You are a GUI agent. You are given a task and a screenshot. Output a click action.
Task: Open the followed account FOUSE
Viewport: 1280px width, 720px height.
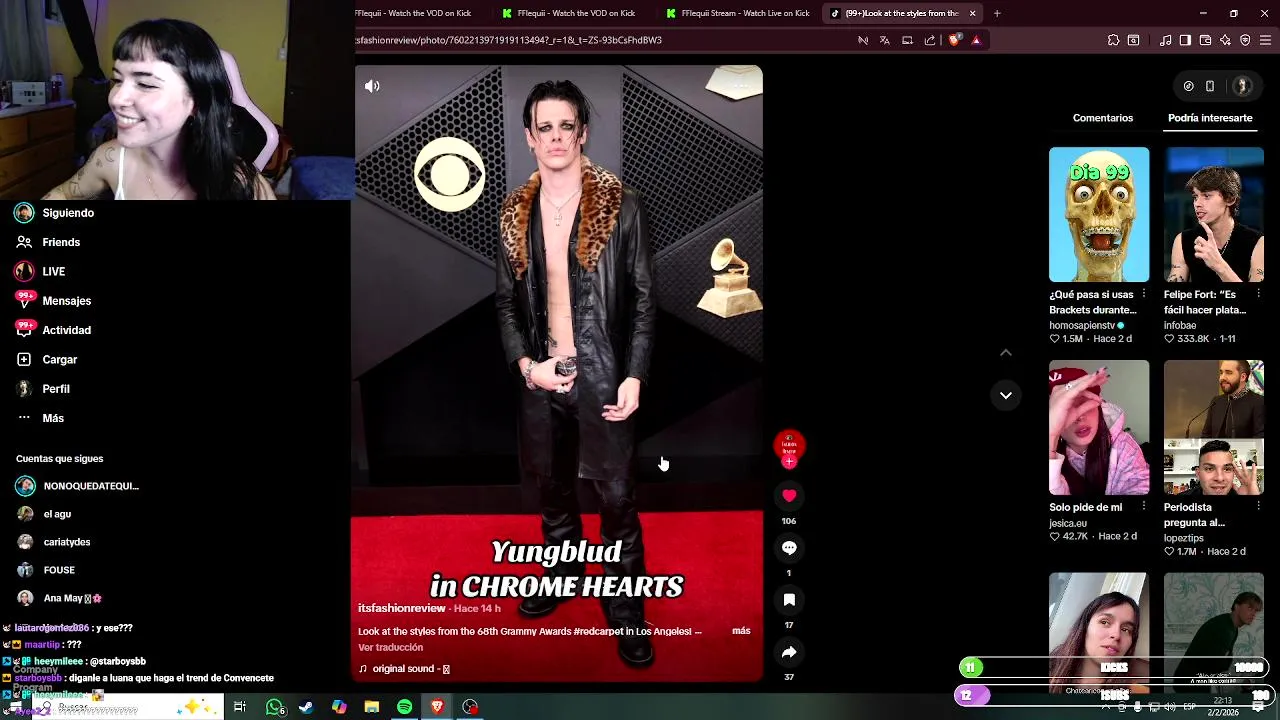pos(46,570)
